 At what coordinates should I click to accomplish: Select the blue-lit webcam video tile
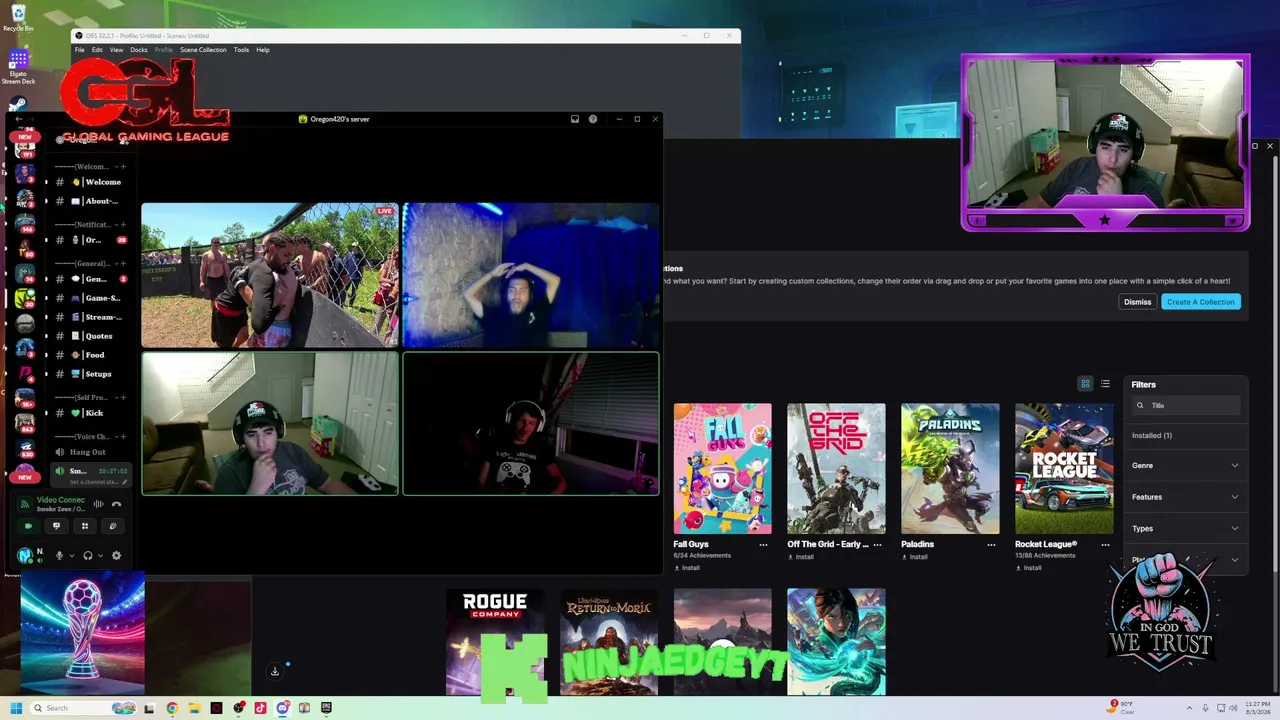[x=531, y=275]
